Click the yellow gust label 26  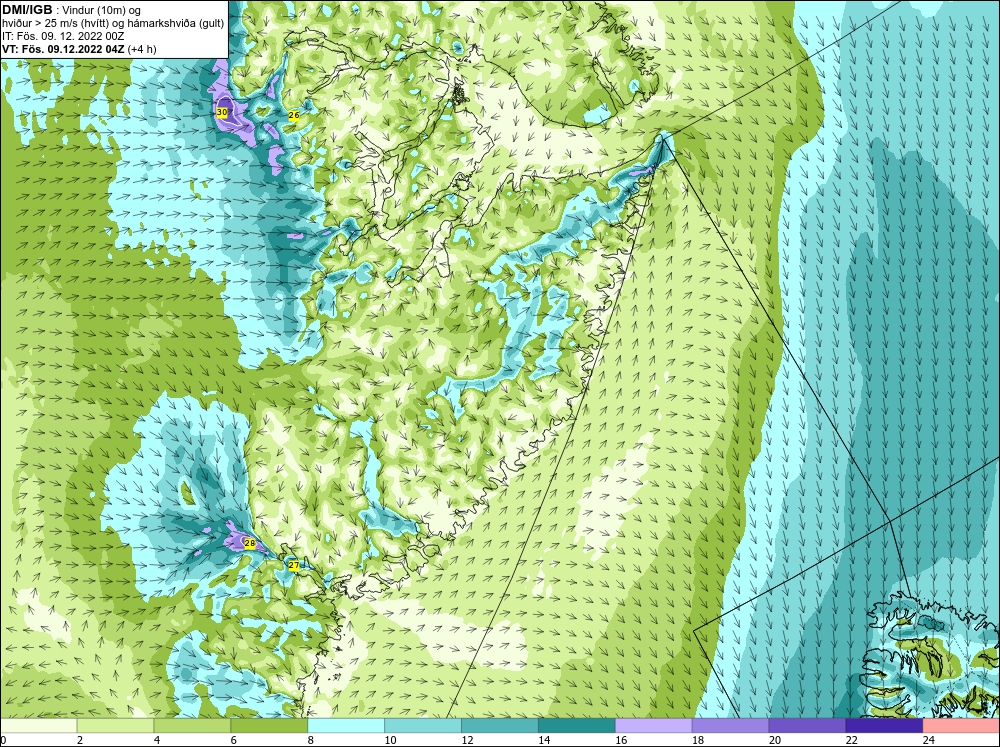click(294, 115)
